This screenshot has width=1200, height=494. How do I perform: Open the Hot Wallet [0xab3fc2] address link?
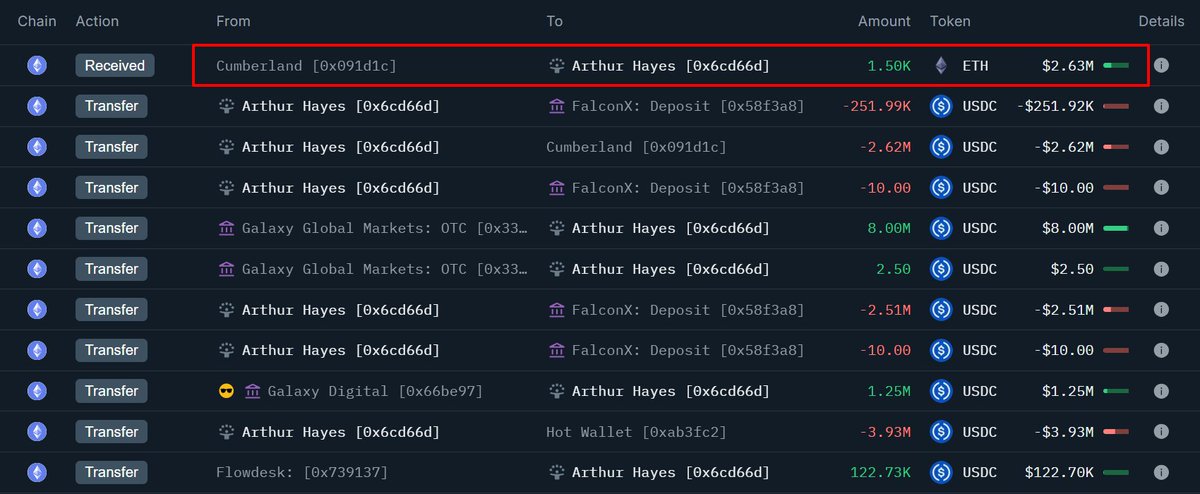pos(636,432)
